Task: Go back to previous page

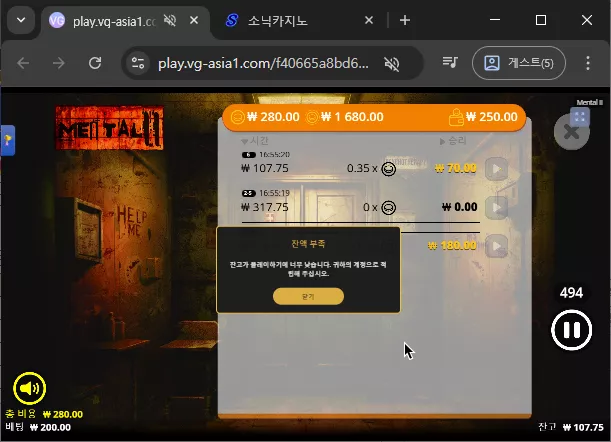Action: (23, 63)
